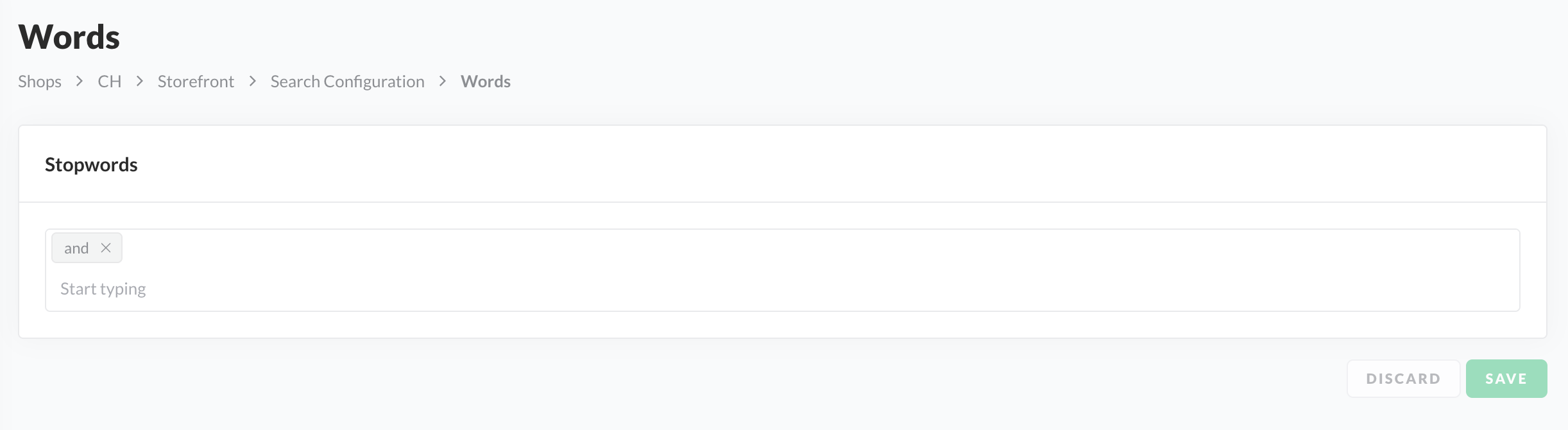Click the Stopwords section heading
1568x430 pixels.
[x=91, y=165]
